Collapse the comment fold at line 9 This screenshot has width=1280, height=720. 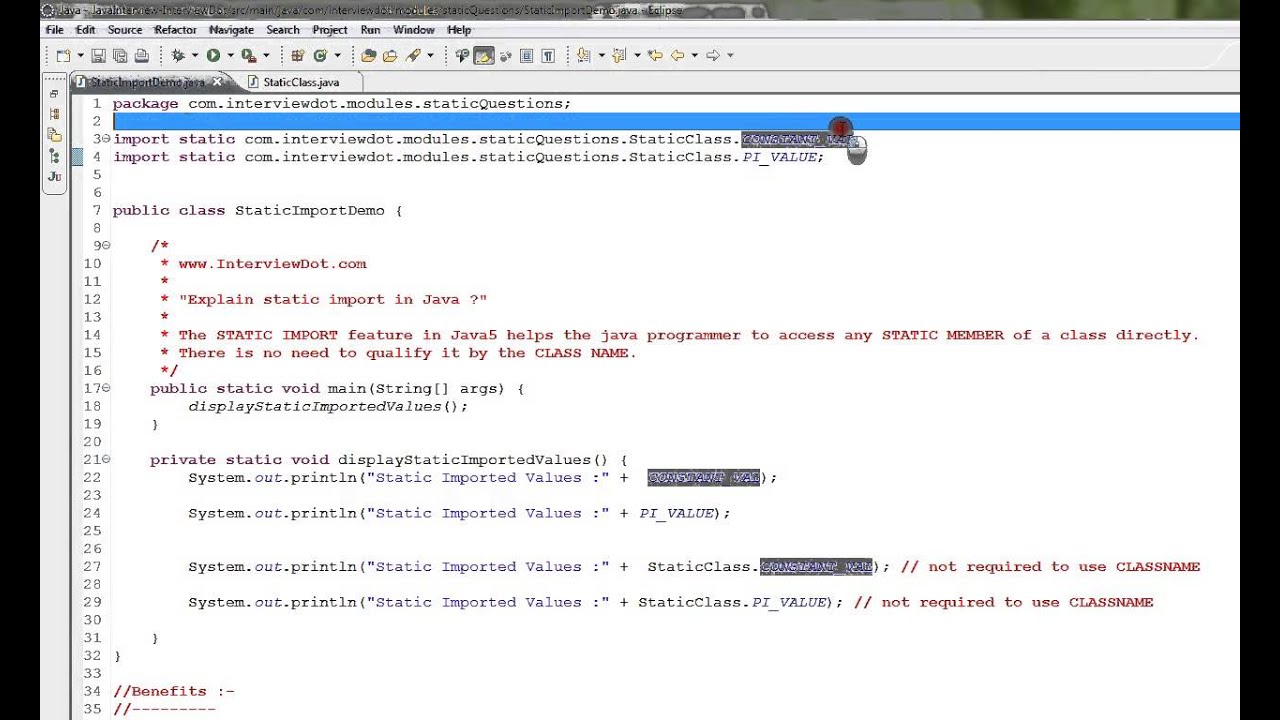click(107, 246)
